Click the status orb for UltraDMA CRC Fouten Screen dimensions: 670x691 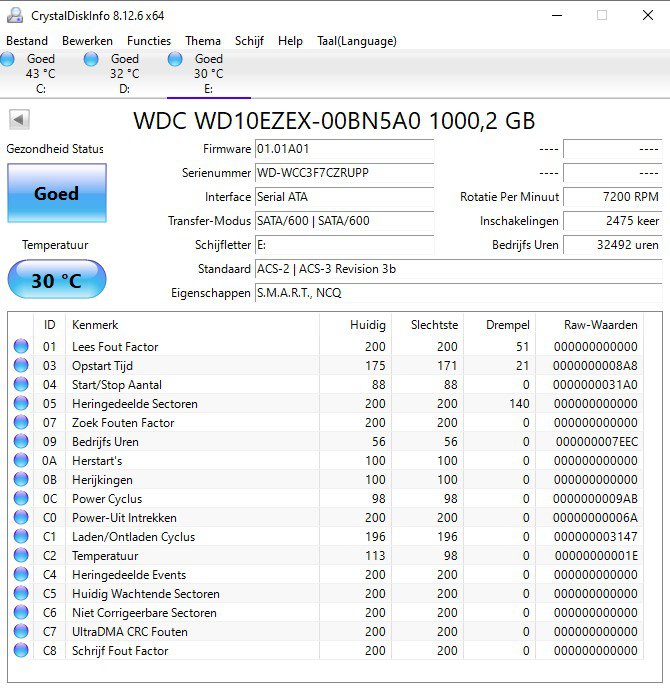21,631
